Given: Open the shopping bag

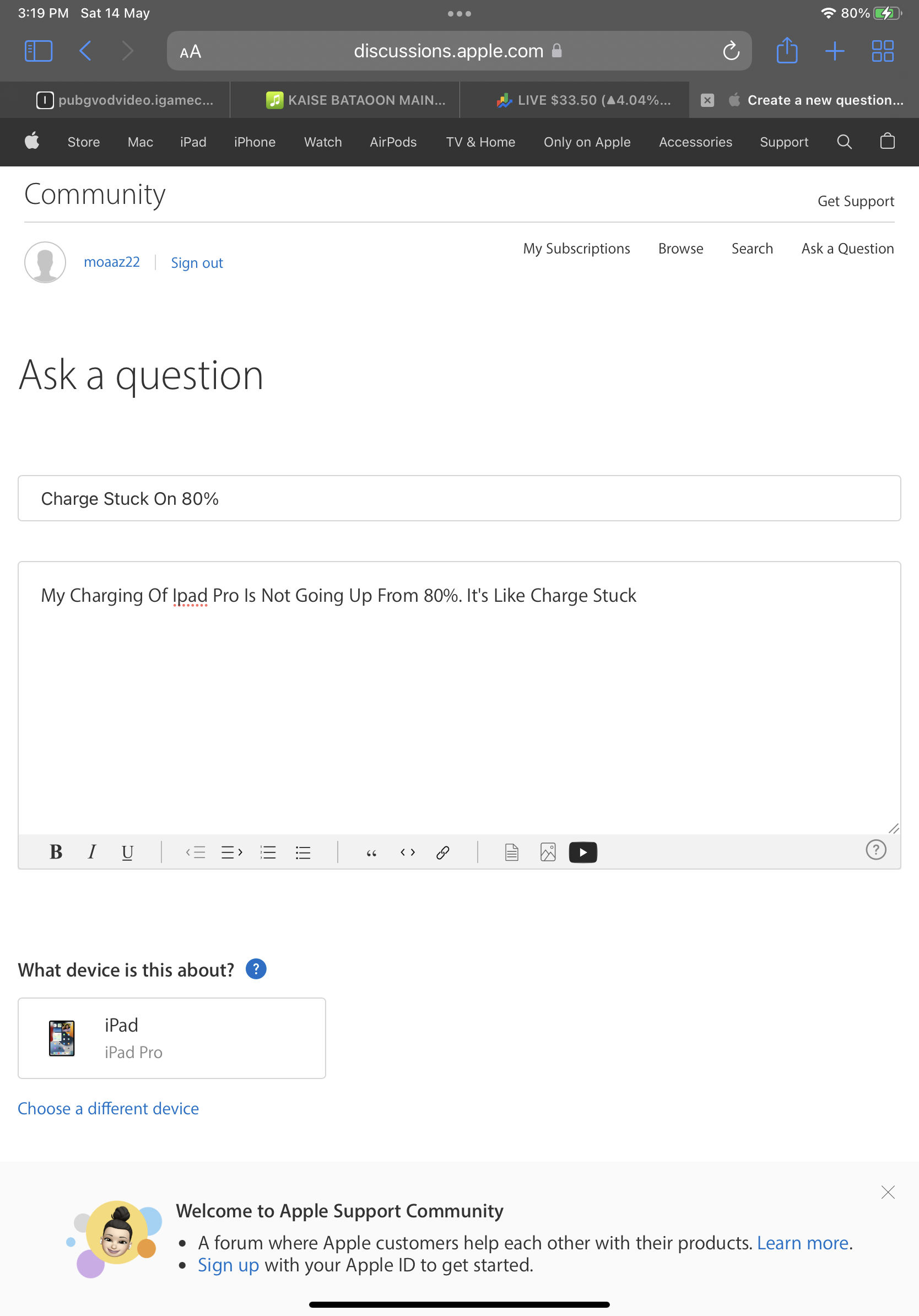Looking at the screenshot, I should point(887,141).
